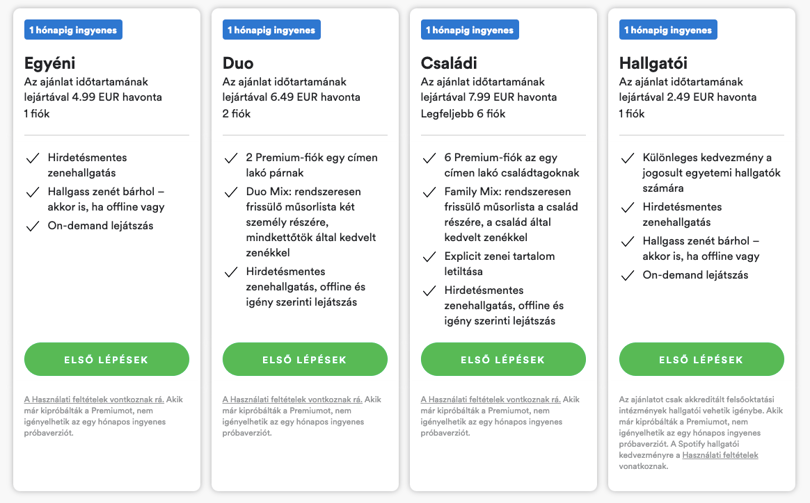
Task: Click checkmark beside Különleges kedvezmény feature
Action: click(x=628, y=158)
